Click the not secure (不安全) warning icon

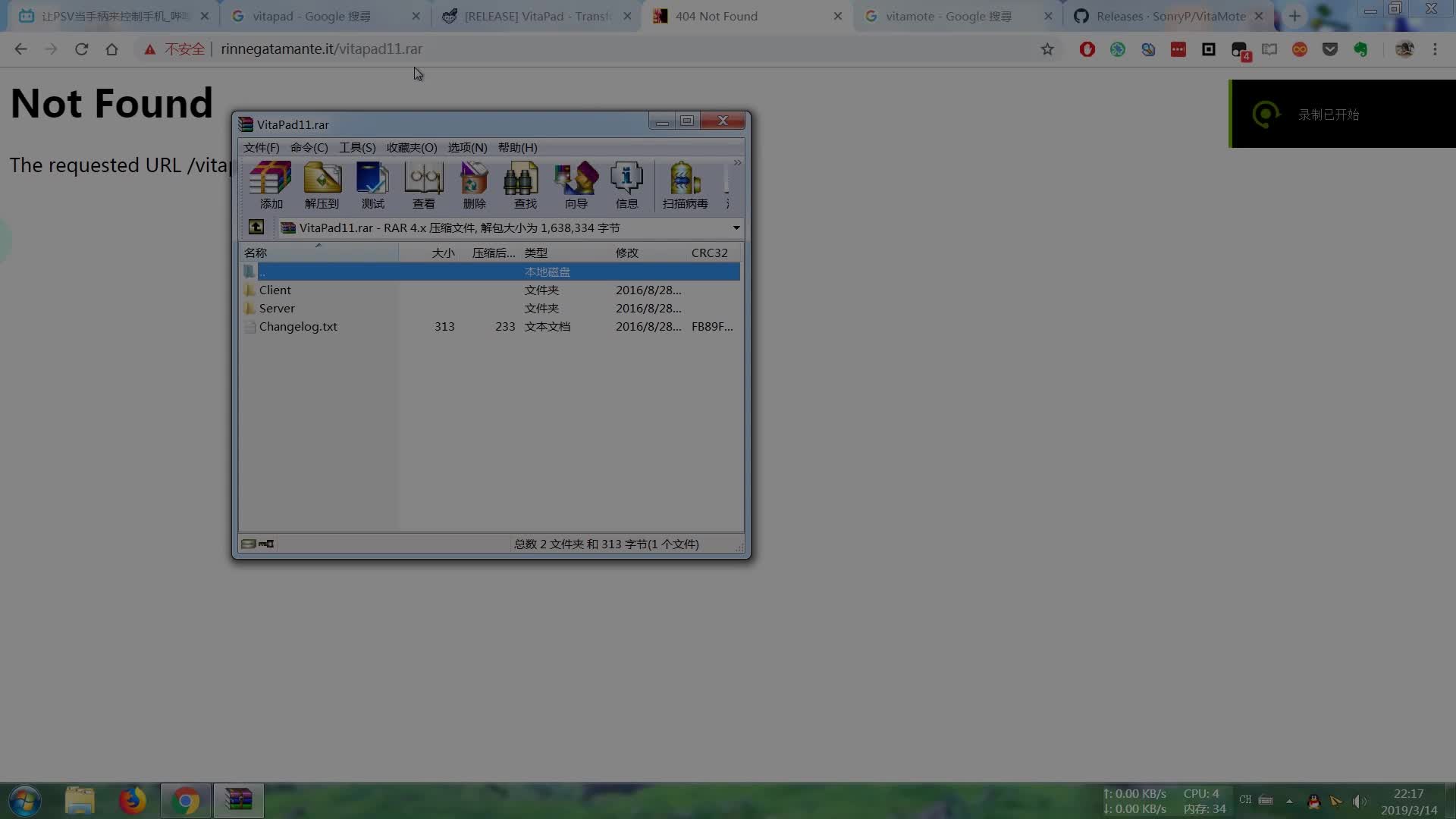point(150,49)
